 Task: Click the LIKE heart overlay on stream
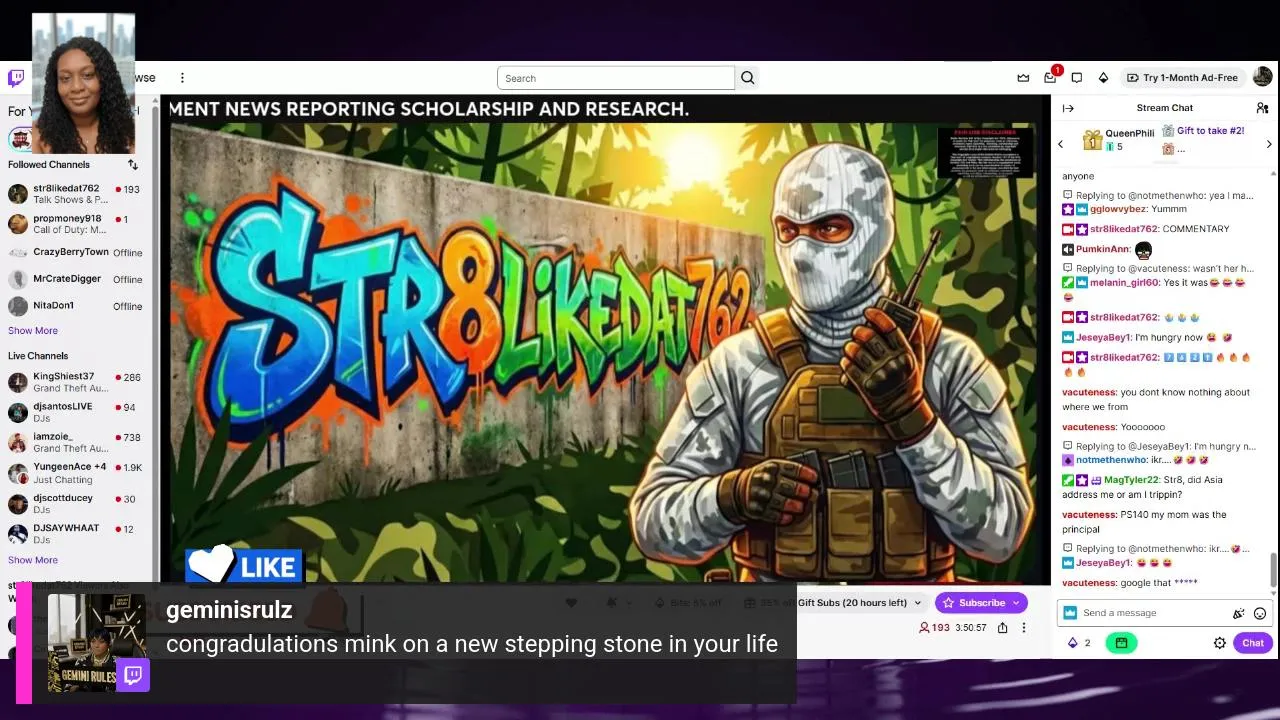click(243, 566)
